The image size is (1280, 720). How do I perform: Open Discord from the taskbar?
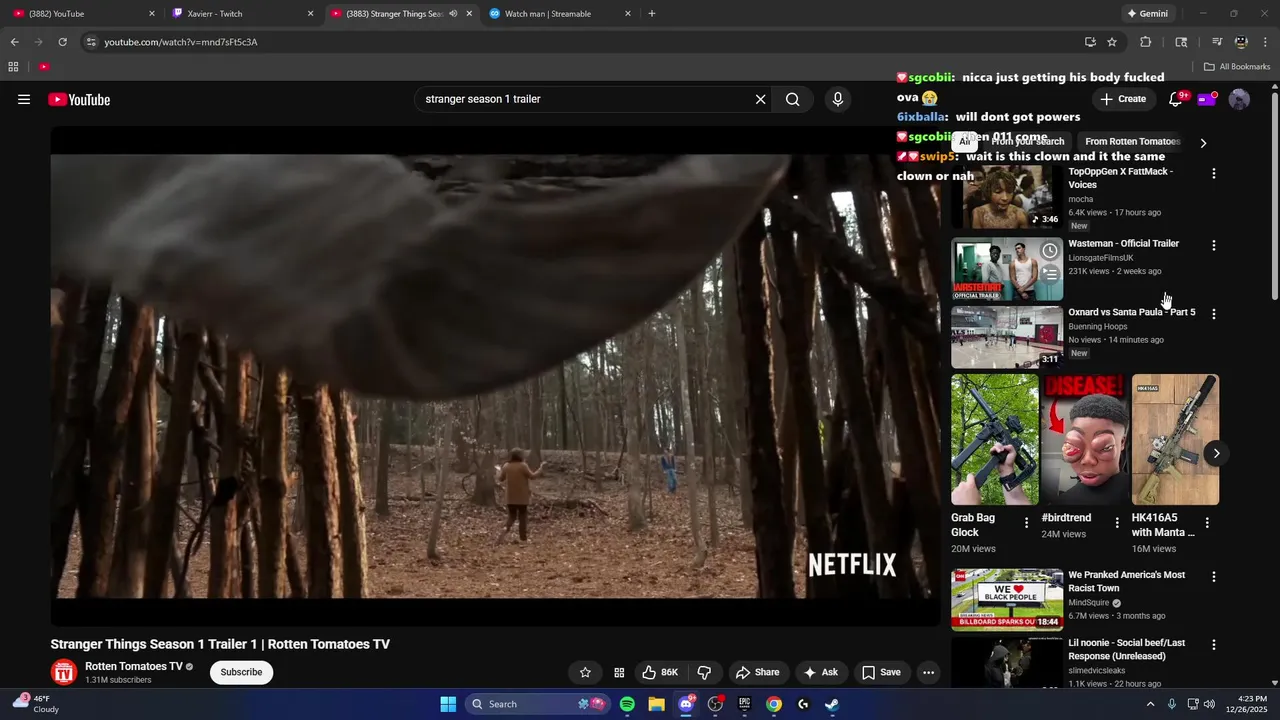[x=686, y=704]
